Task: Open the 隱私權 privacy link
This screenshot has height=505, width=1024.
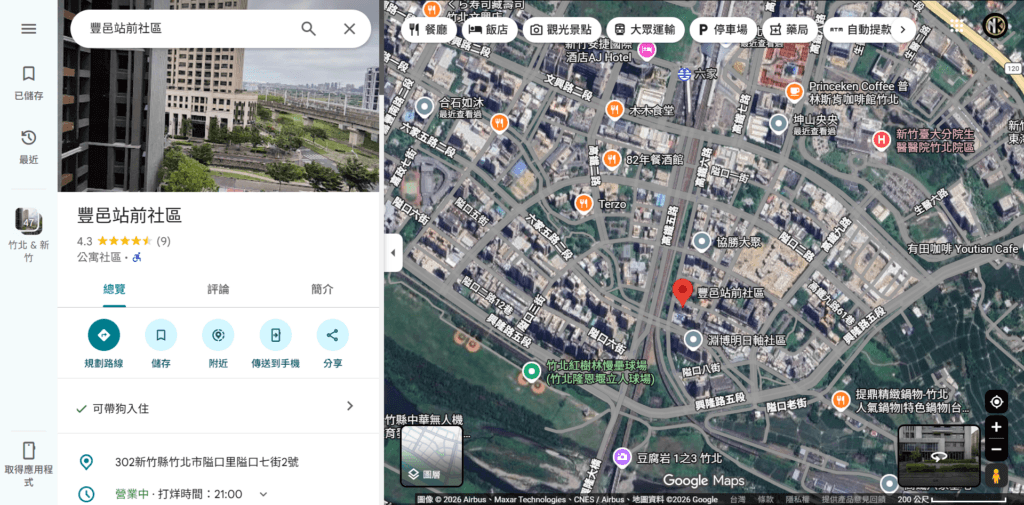Action: [x=798, y=500]
